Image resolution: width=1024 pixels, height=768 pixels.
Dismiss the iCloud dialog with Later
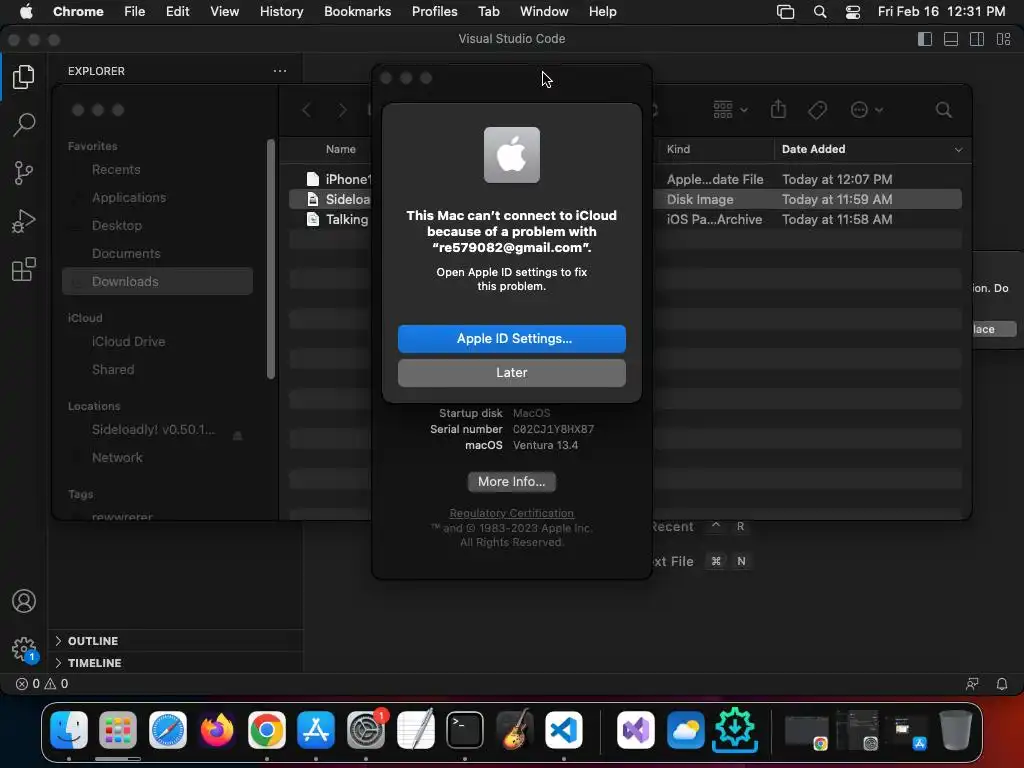[x=511, y=372]
